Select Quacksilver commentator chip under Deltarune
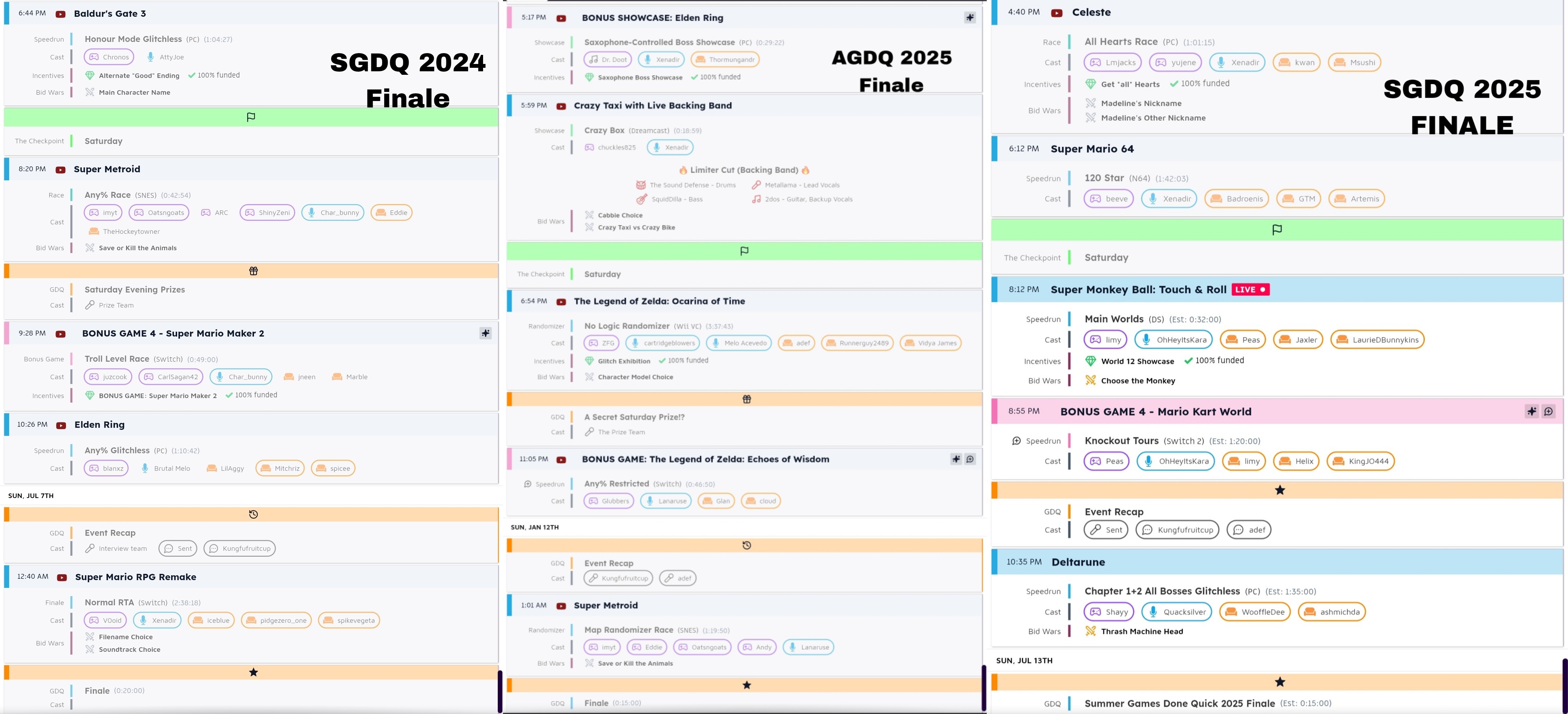This screenshot has height=714, width=1568. 1177,612
